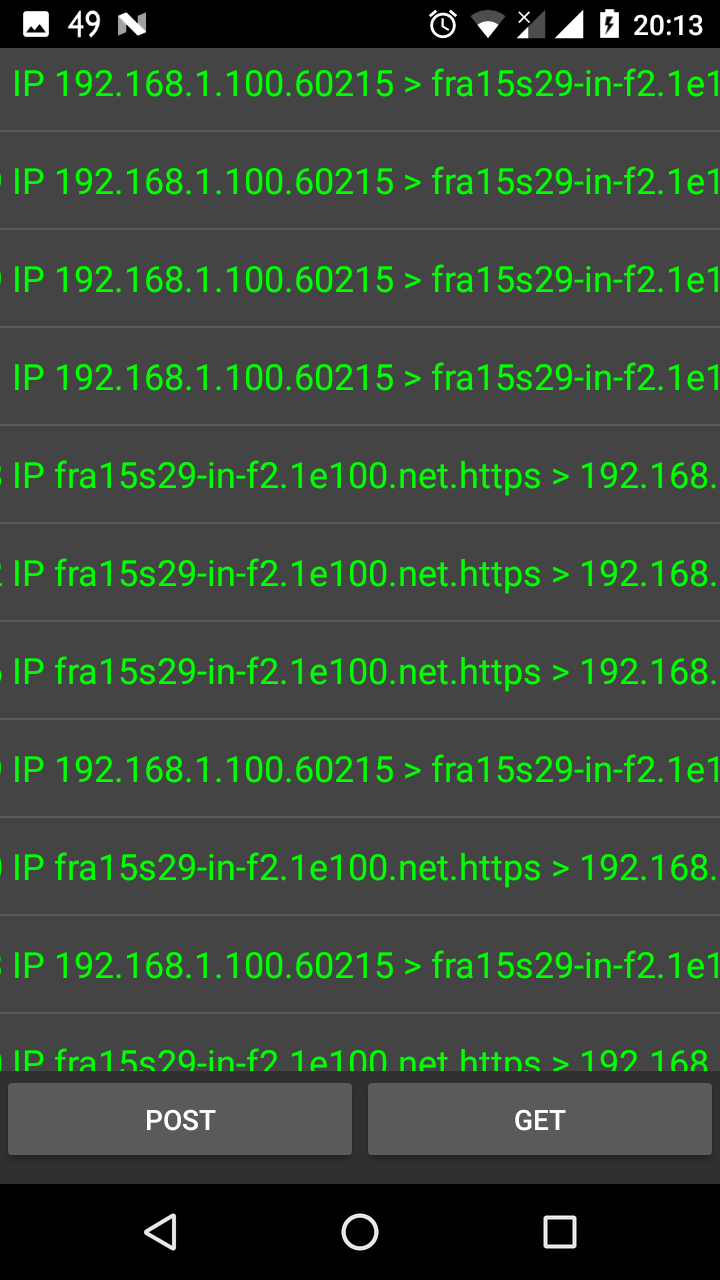Tap the 49 notification indicator

tap(84, 24)
